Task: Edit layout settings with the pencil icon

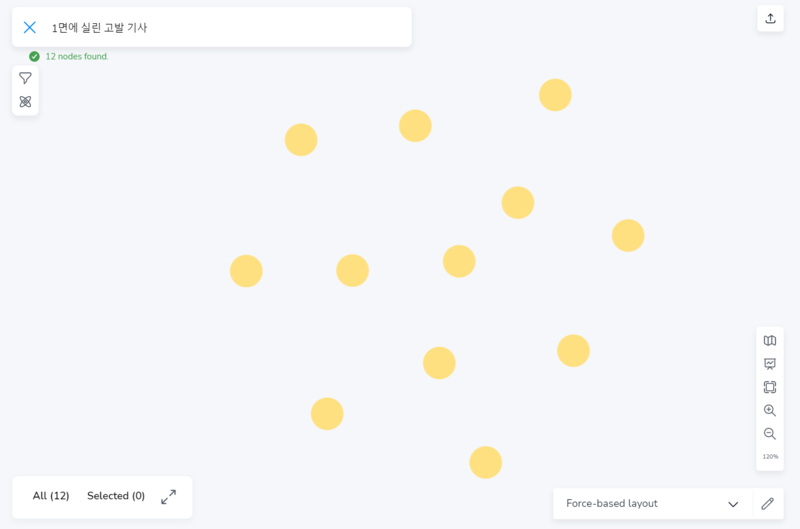Action: point(767,504)
